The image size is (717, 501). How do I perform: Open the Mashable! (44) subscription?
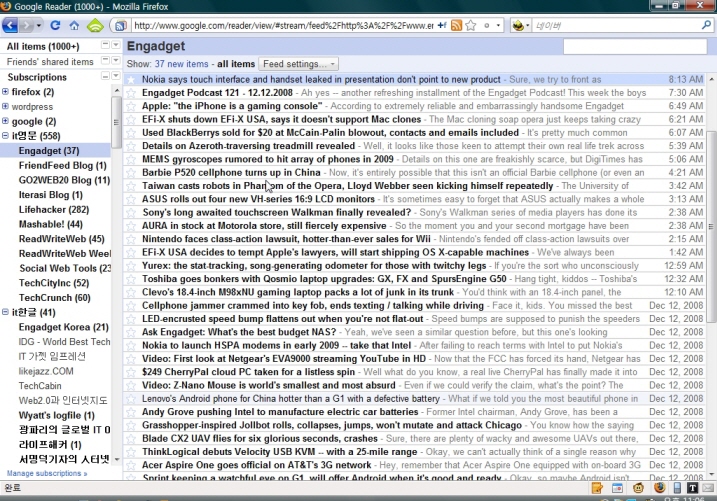[x=50, y=224]
